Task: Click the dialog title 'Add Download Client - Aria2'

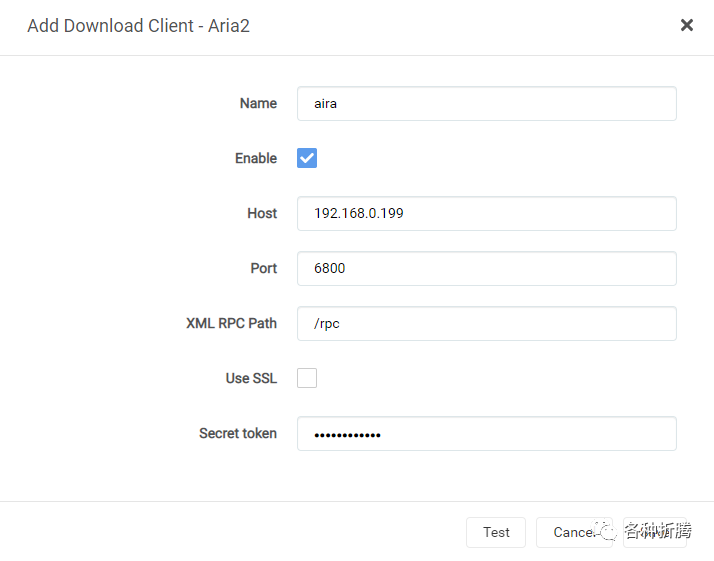Action: (x=138, y=26)
